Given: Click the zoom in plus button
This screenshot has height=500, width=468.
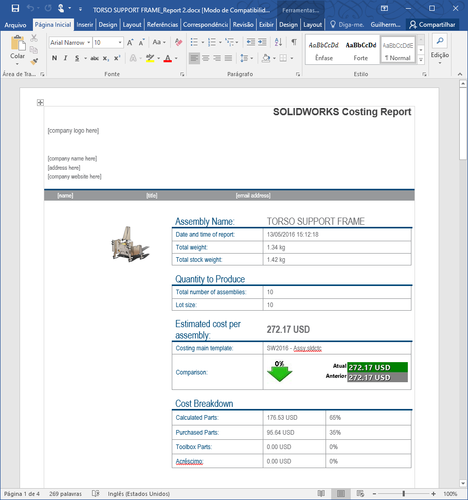Looking at the screenshot, I should 433,493.
